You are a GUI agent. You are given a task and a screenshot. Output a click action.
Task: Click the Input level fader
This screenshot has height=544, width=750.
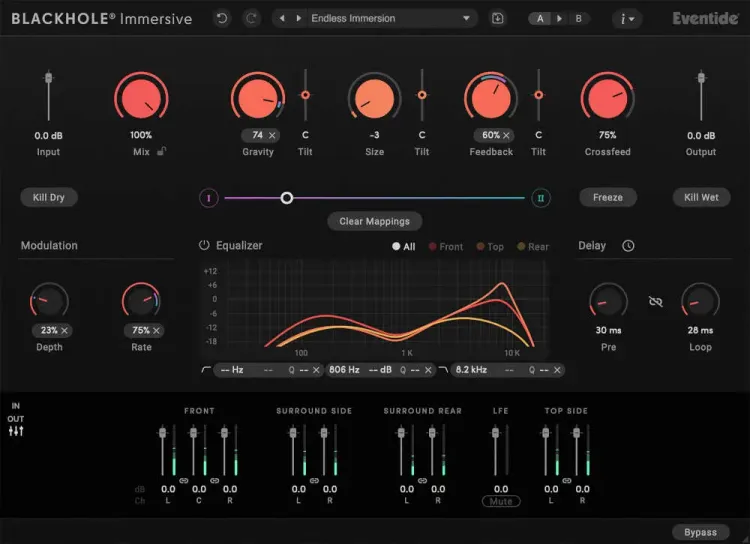point(48,78)
